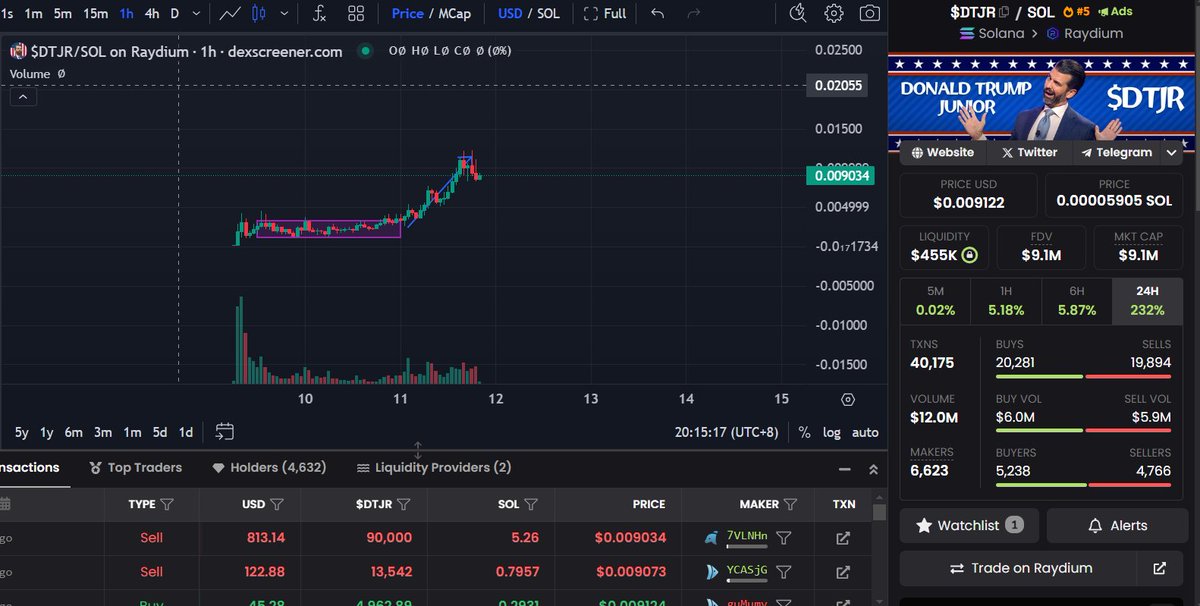The width and height of the screenshot is (1200, 606).
Task: Open the quick search magnifier icon
Action: (797, 13)
